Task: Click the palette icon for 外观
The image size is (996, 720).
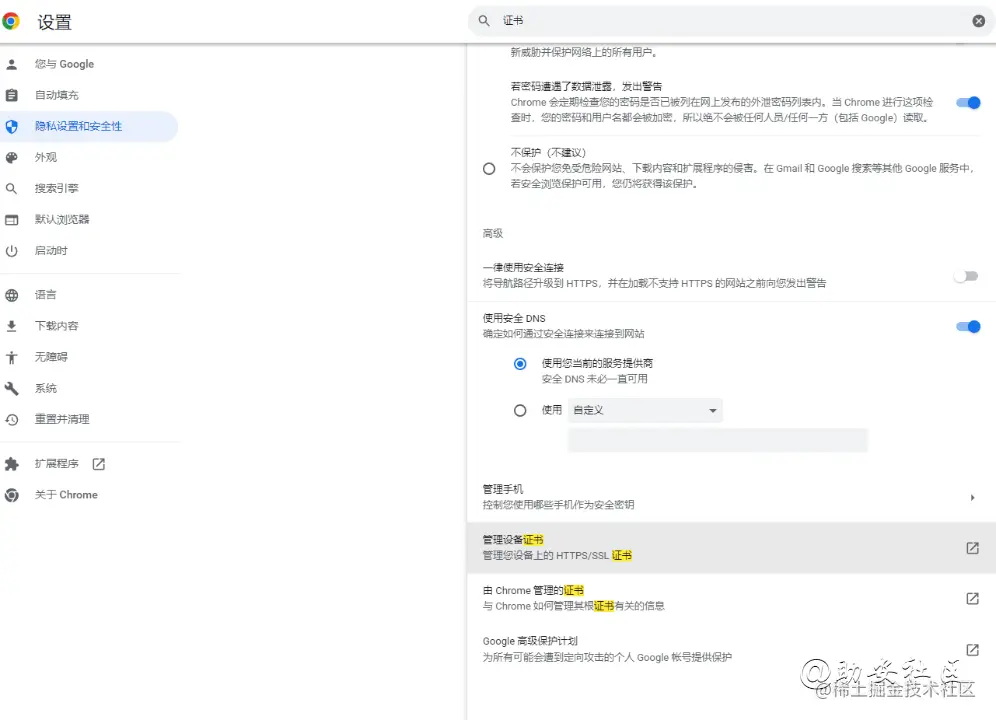Action: (x=11, y=158)
